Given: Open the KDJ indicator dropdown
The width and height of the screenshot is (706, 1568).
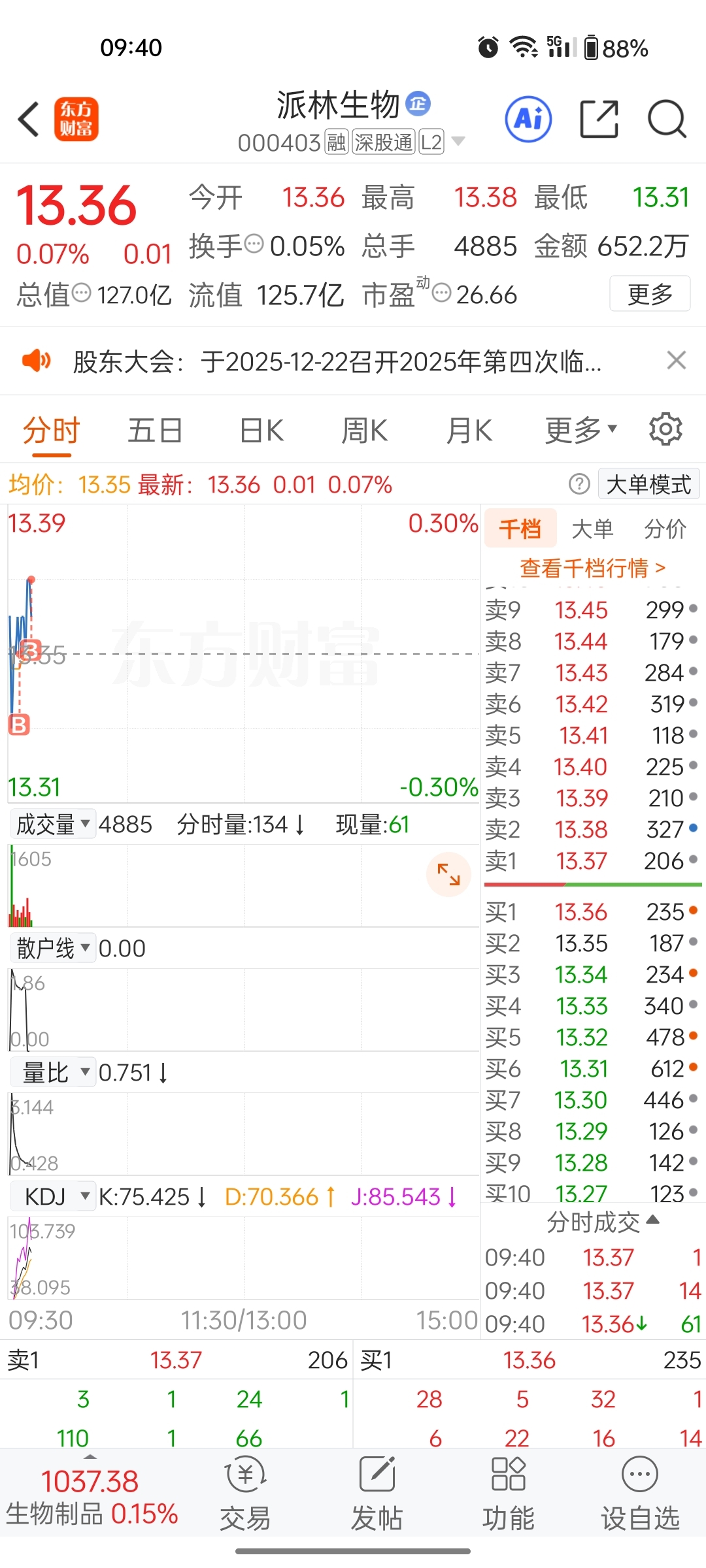Looking at the screenshot, I should (53, 1197).
